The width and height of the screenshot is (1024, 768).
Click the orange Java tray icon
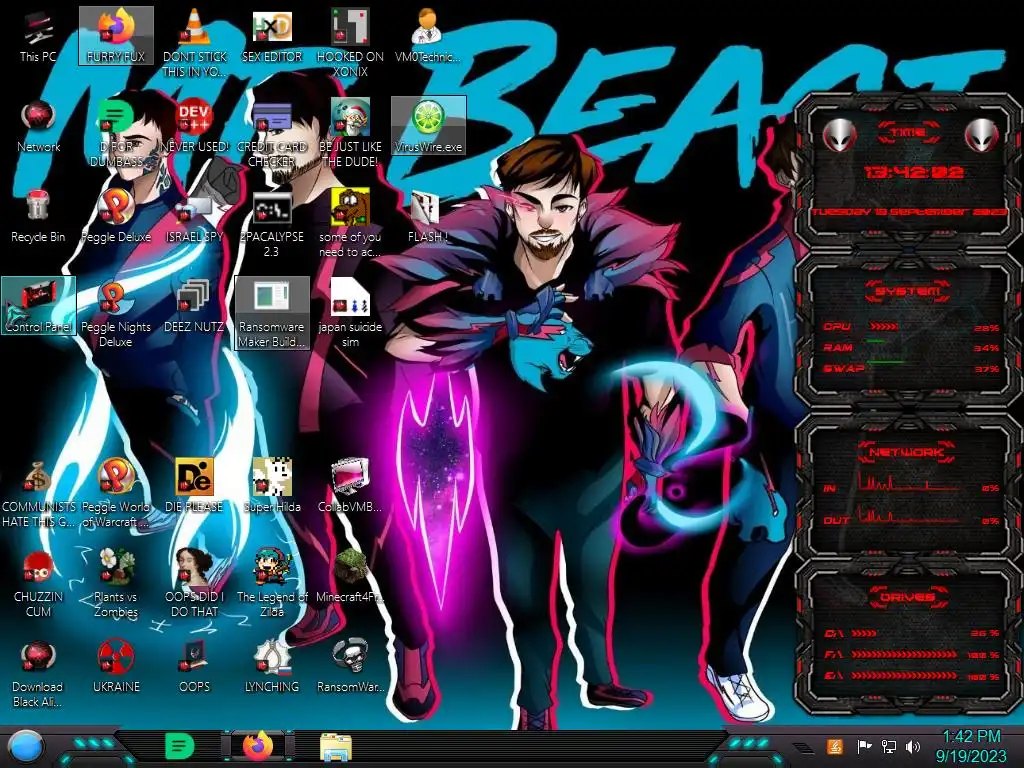[835, 746]
